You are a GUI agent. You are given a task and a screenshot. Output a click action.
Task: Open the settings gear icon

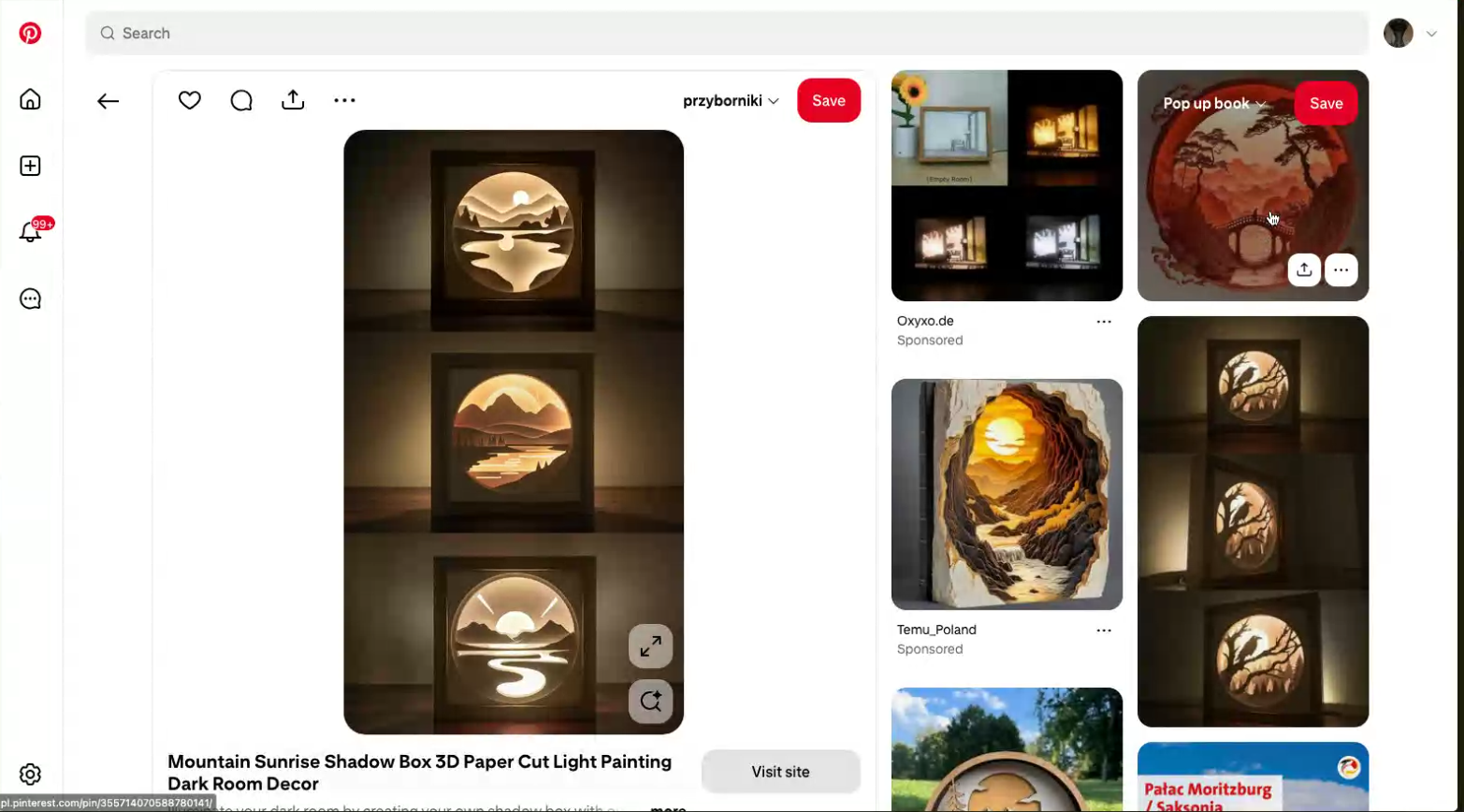(x=30, y=774)
